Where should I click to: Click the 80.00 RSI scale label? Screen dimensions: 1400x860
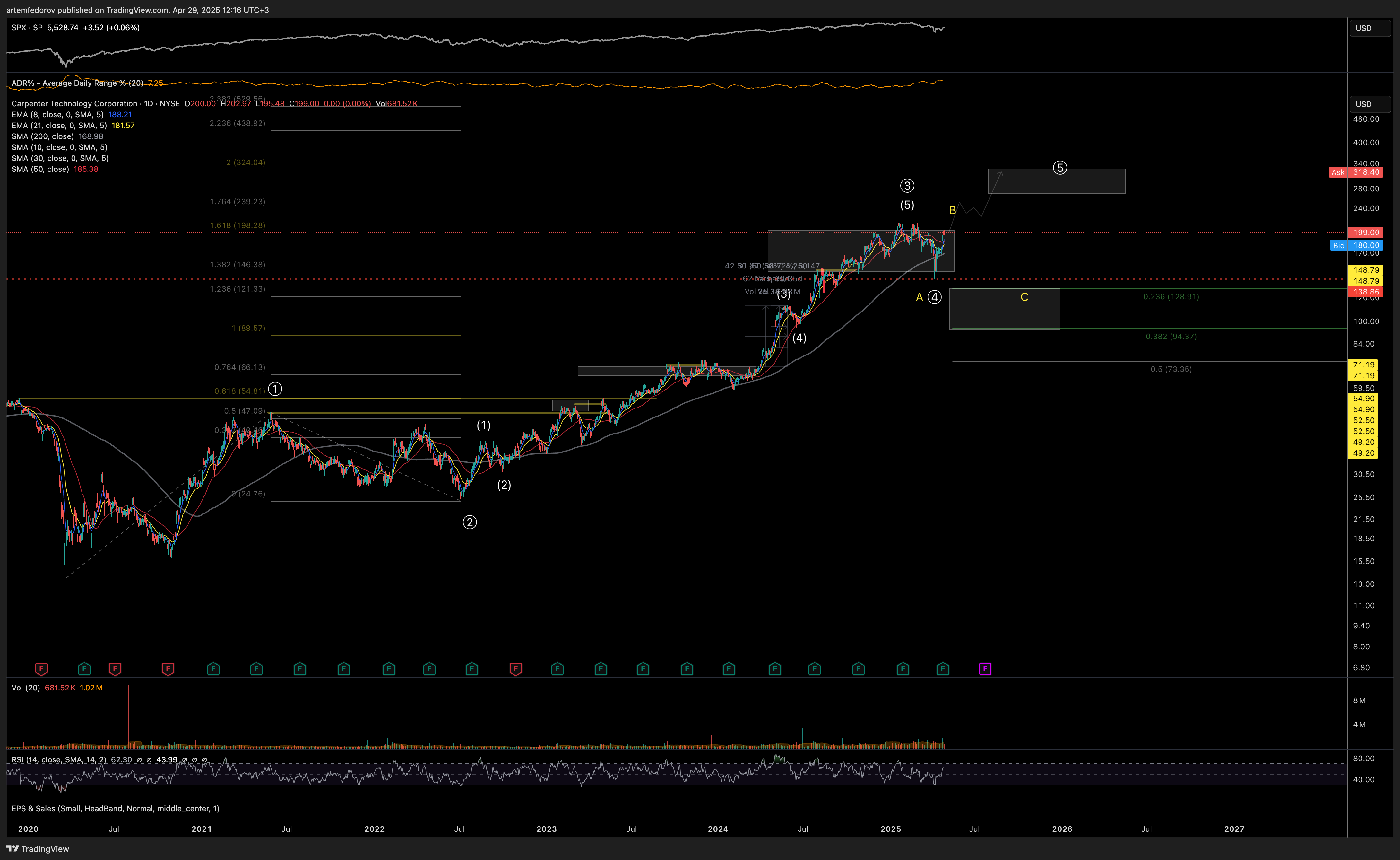click(1364, 758)
